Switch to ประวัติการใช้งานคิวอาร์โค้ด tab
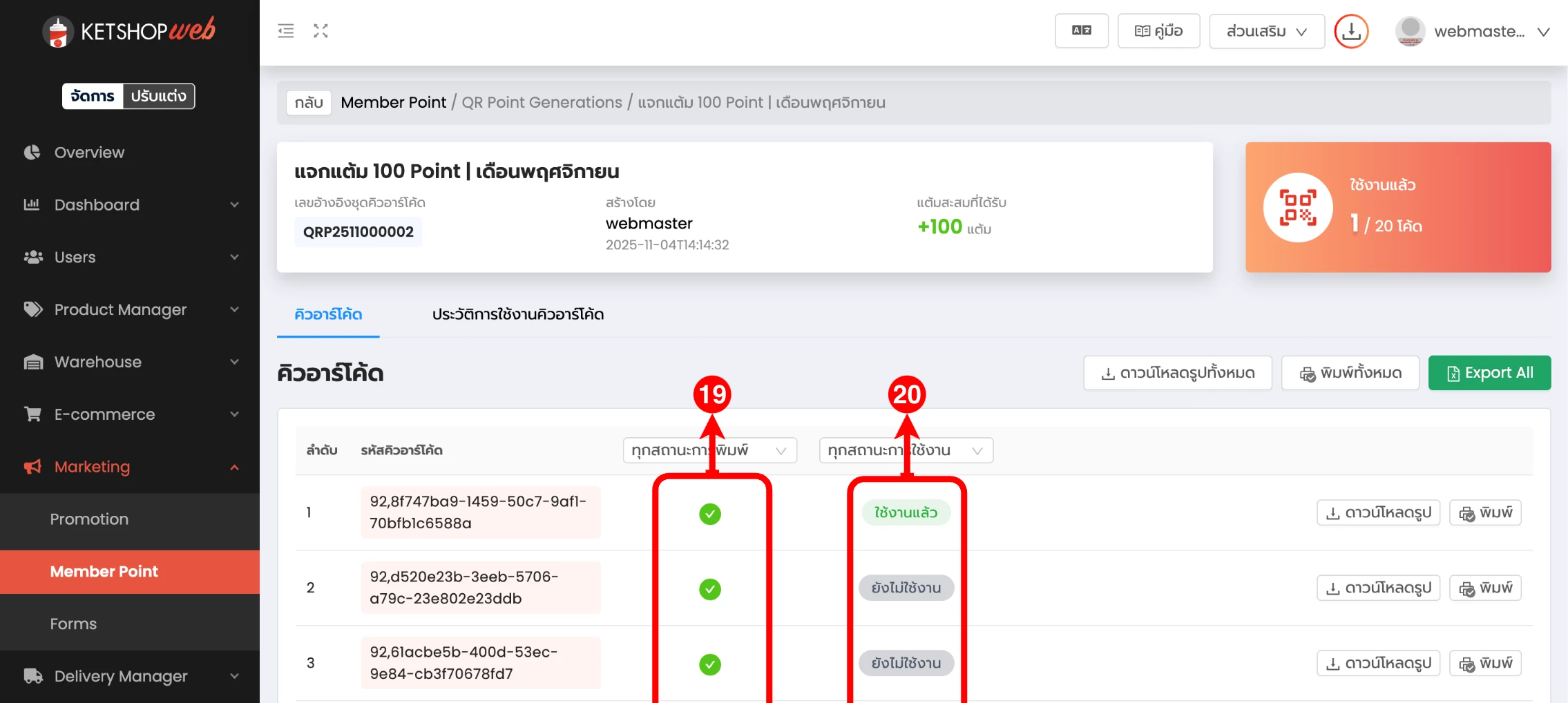The height and width of the screenshot is (703, 1568). (517, 315)
